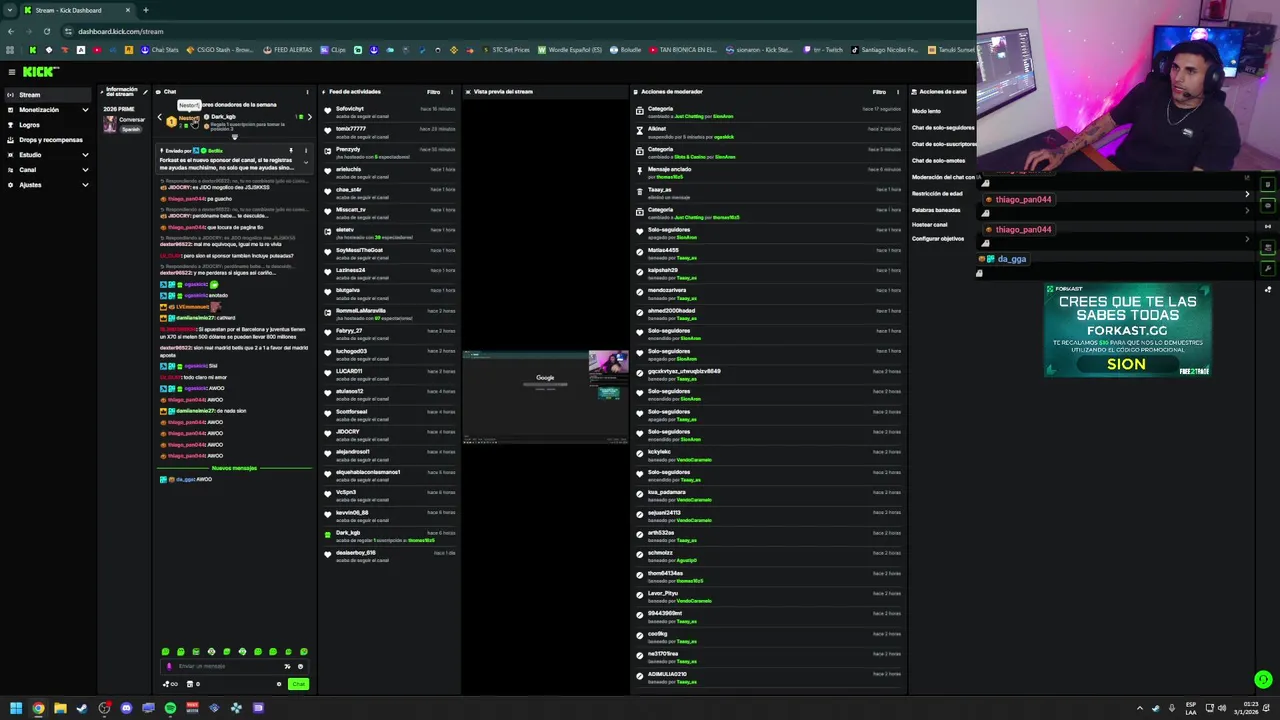Toggle Chat de solo-seguidores
The image size is (1280, 720).
pos(943,128)
